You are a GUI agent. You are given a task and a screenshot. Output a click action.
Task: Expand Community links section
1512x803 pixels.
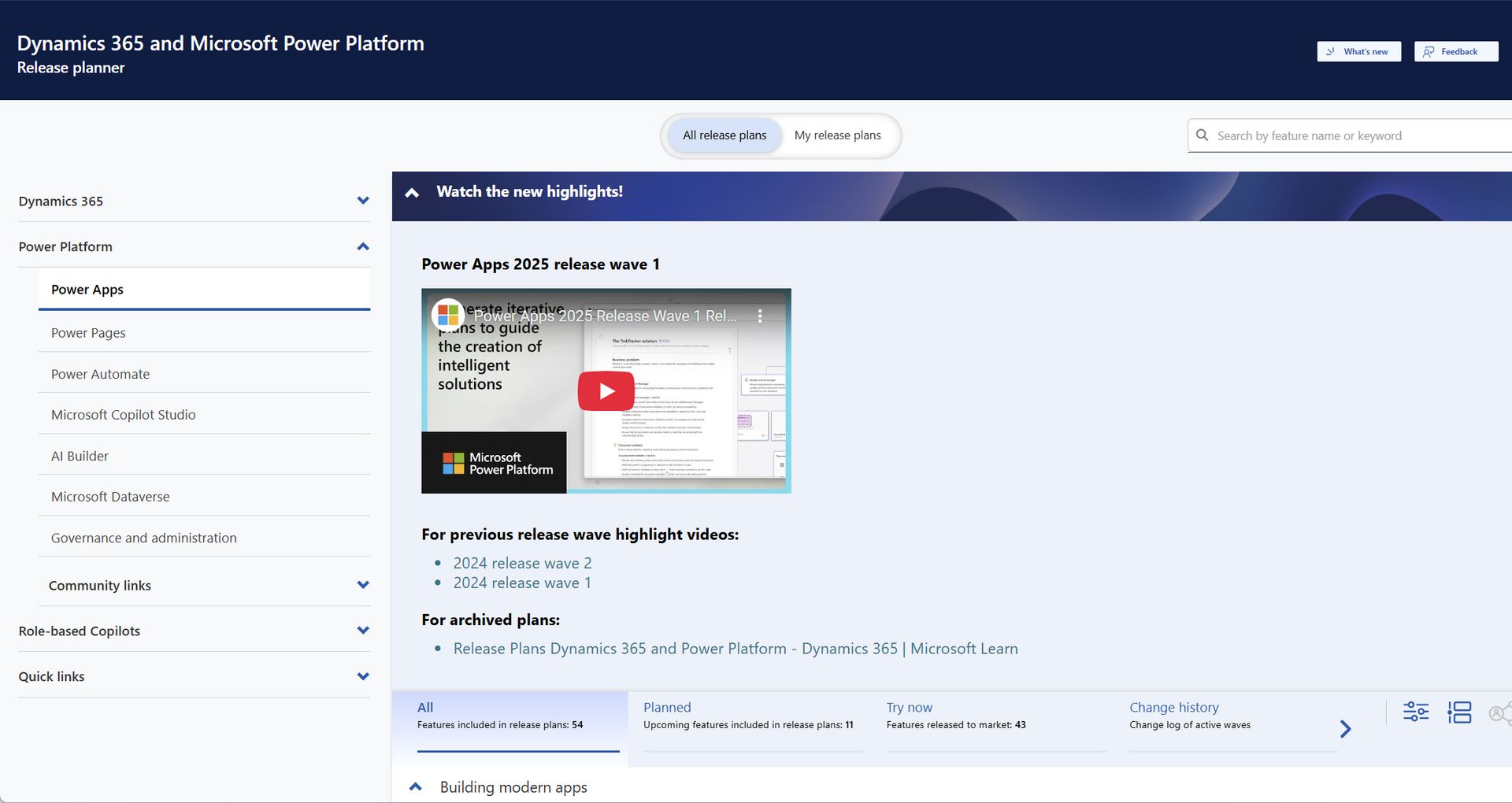coord(204,586)
